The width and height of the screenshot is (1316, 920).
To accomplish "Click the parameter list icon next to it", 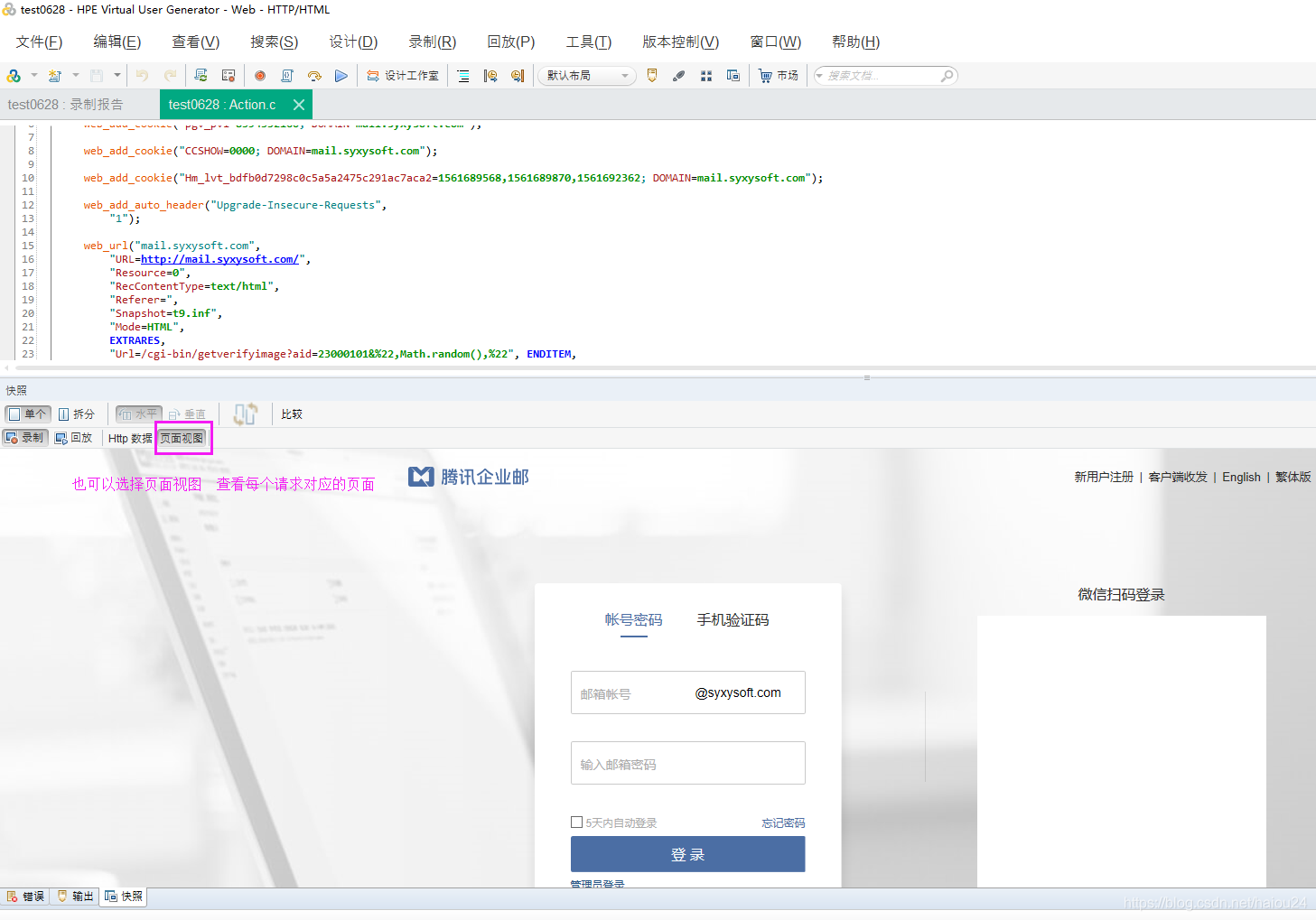I will [229, 76].
